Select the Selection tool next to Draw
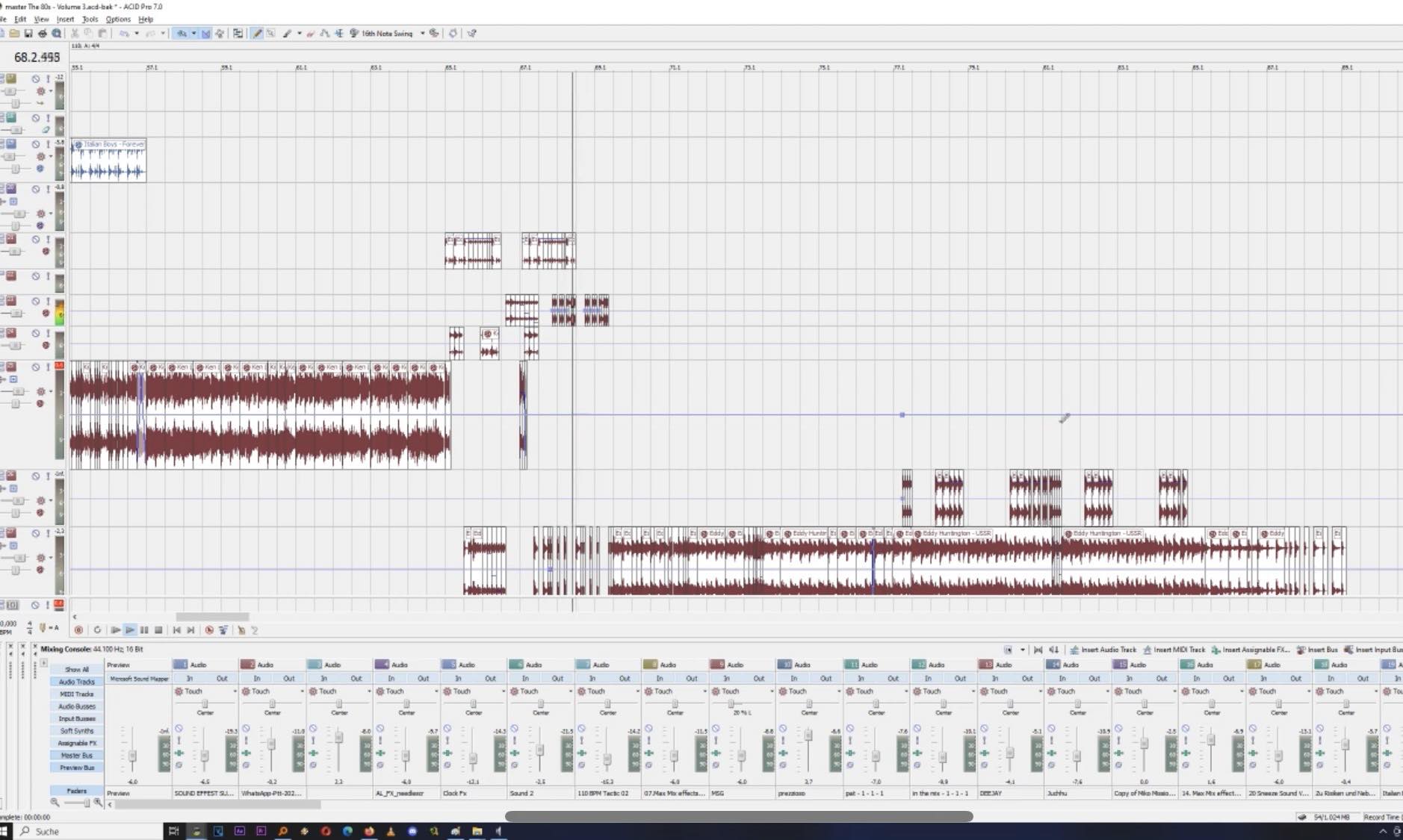This screenshot has height=840, width=1403. [270, 34]
